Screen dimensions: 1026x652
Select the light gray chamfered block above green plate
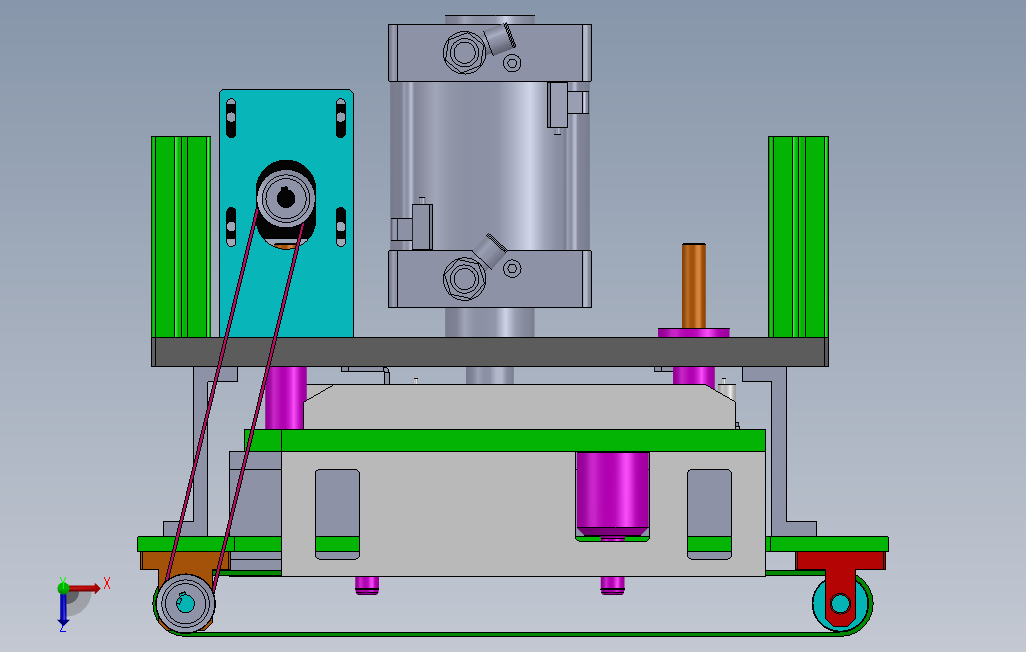click(x=520, y=407)
